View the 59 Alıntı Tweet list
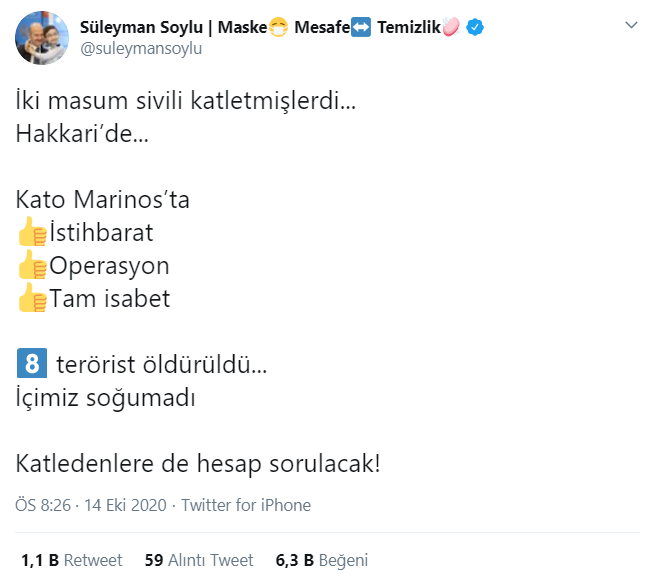The width and height of the screenshot is (651, 584). click(199, 560)
